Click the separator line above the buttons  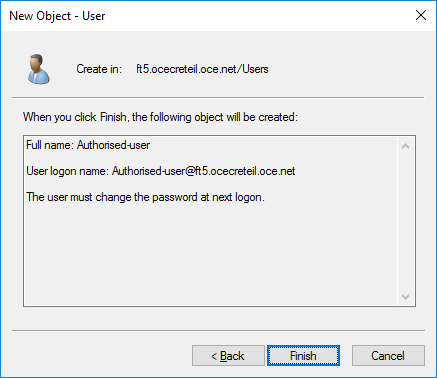tap(218, 331)
